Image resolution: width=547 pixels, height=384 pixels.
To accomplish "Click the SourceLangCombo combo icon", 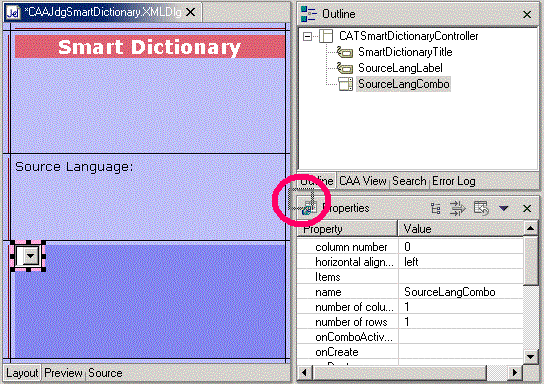I will [x=345, y=84].
